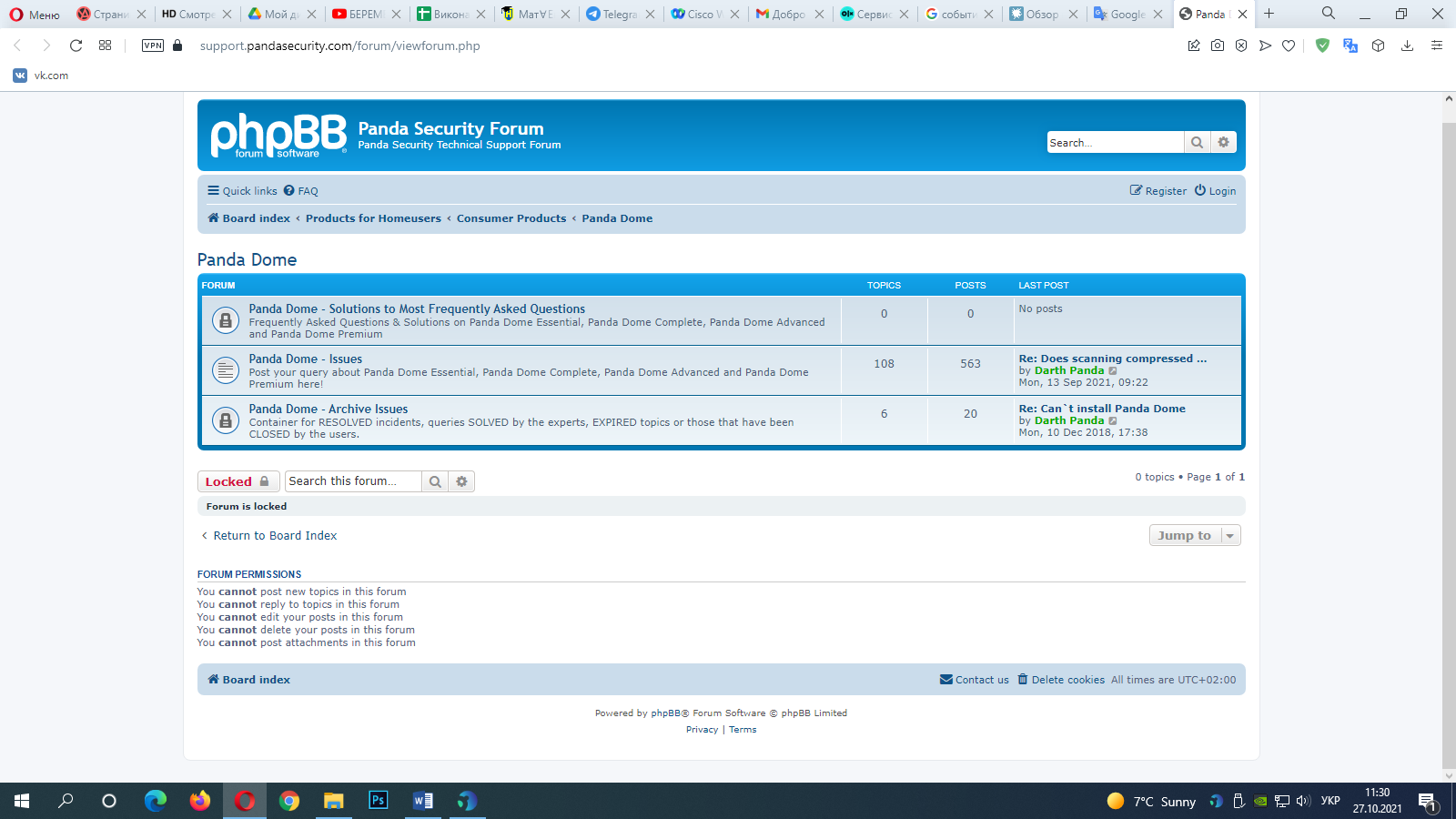The height and width of the screenshot is (819, 1456).
Task: Switch to the Cisco tab
Action: (x=704, y=14)
